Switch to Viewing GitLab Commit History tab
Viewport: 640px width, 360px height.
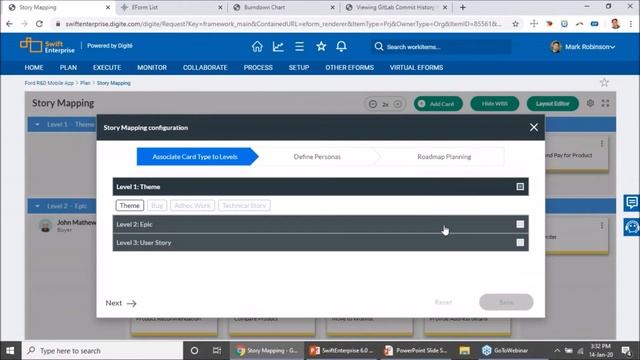[396, 7]
